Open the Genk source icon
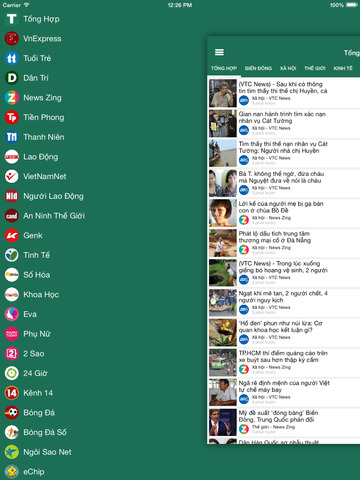Image resolution: width=360 pixels, height=480 pixels. pyautogui.click(x=12, y=235)
